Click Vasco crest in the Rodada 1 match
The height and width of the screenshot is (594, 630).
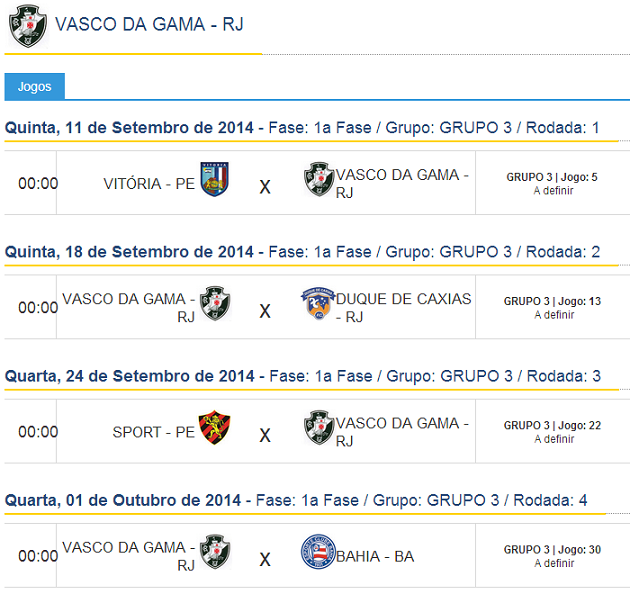pos(319,180)
